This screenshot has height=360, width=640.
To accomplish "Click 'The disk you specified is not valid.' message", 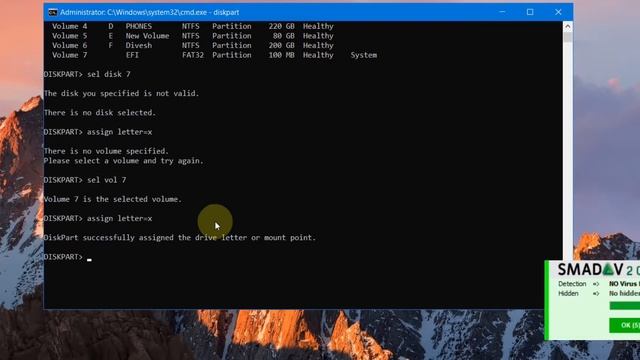I will point(122,93).
